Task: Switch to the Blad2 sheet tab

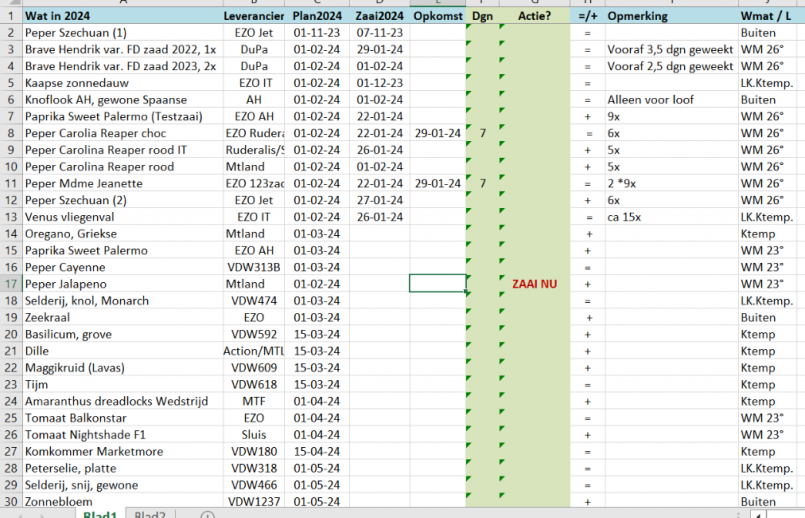Action: [x=150, y=516]
